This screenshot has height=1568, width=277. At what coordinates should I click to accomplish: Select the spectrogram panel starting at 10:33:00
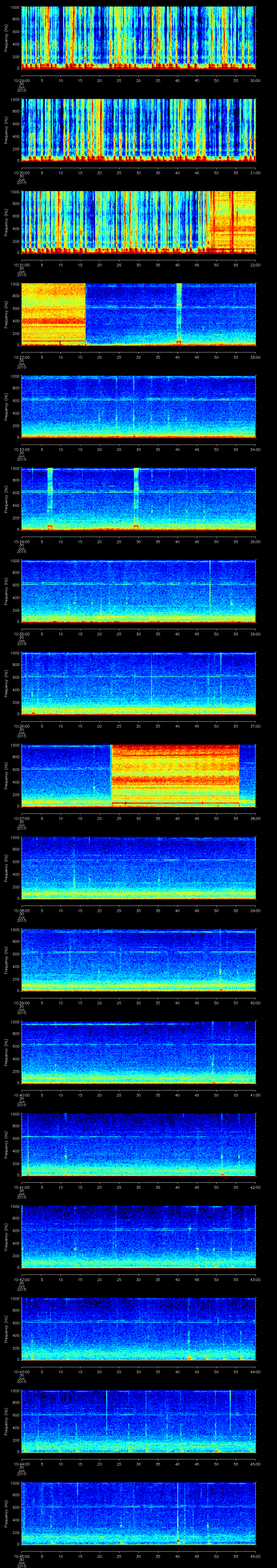[139, 407]
